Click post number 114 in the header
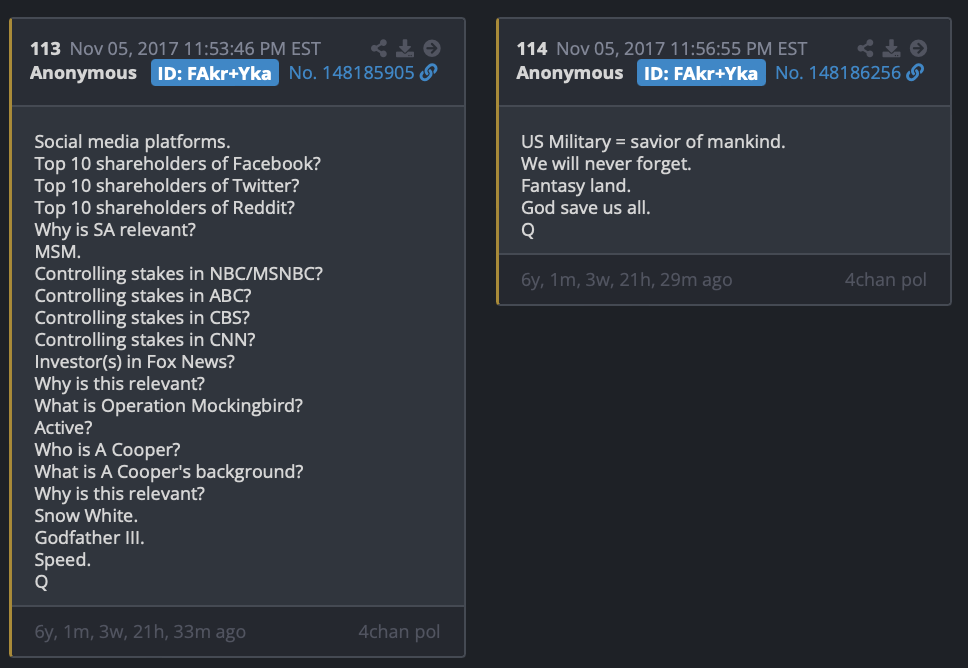 click(532, 48)
